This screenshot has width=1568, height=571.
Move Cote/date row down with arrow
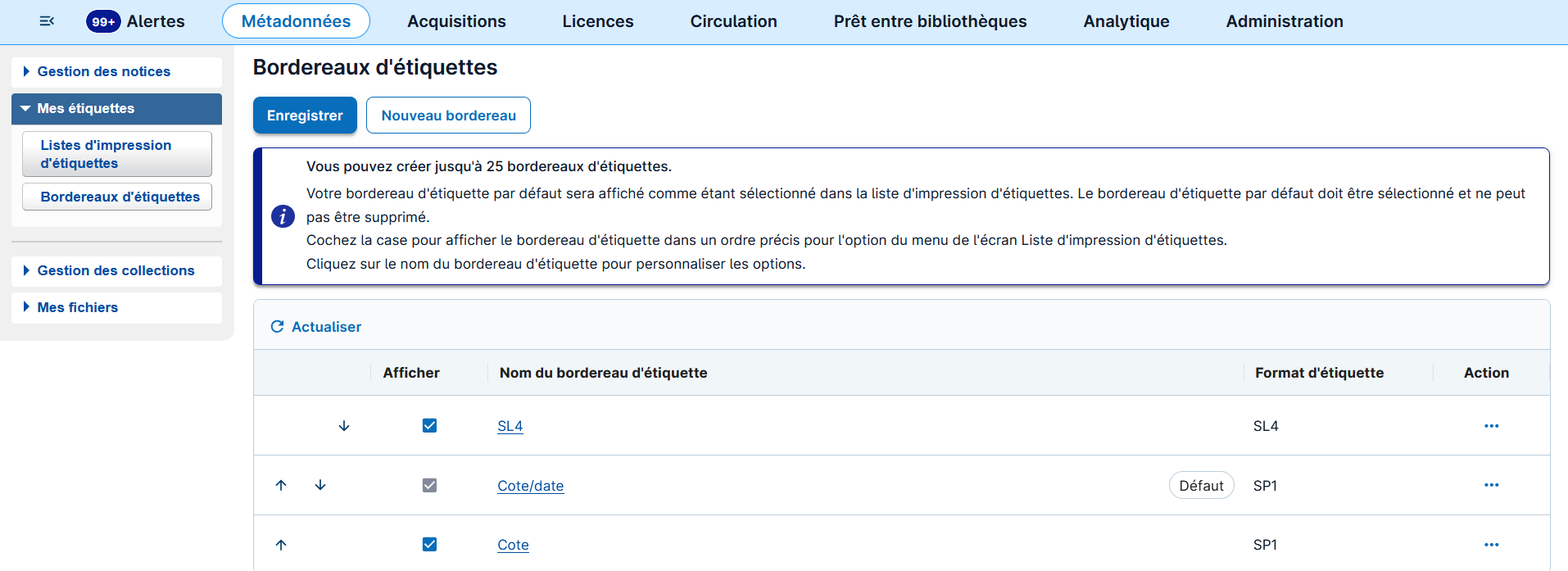pos(320,486)
